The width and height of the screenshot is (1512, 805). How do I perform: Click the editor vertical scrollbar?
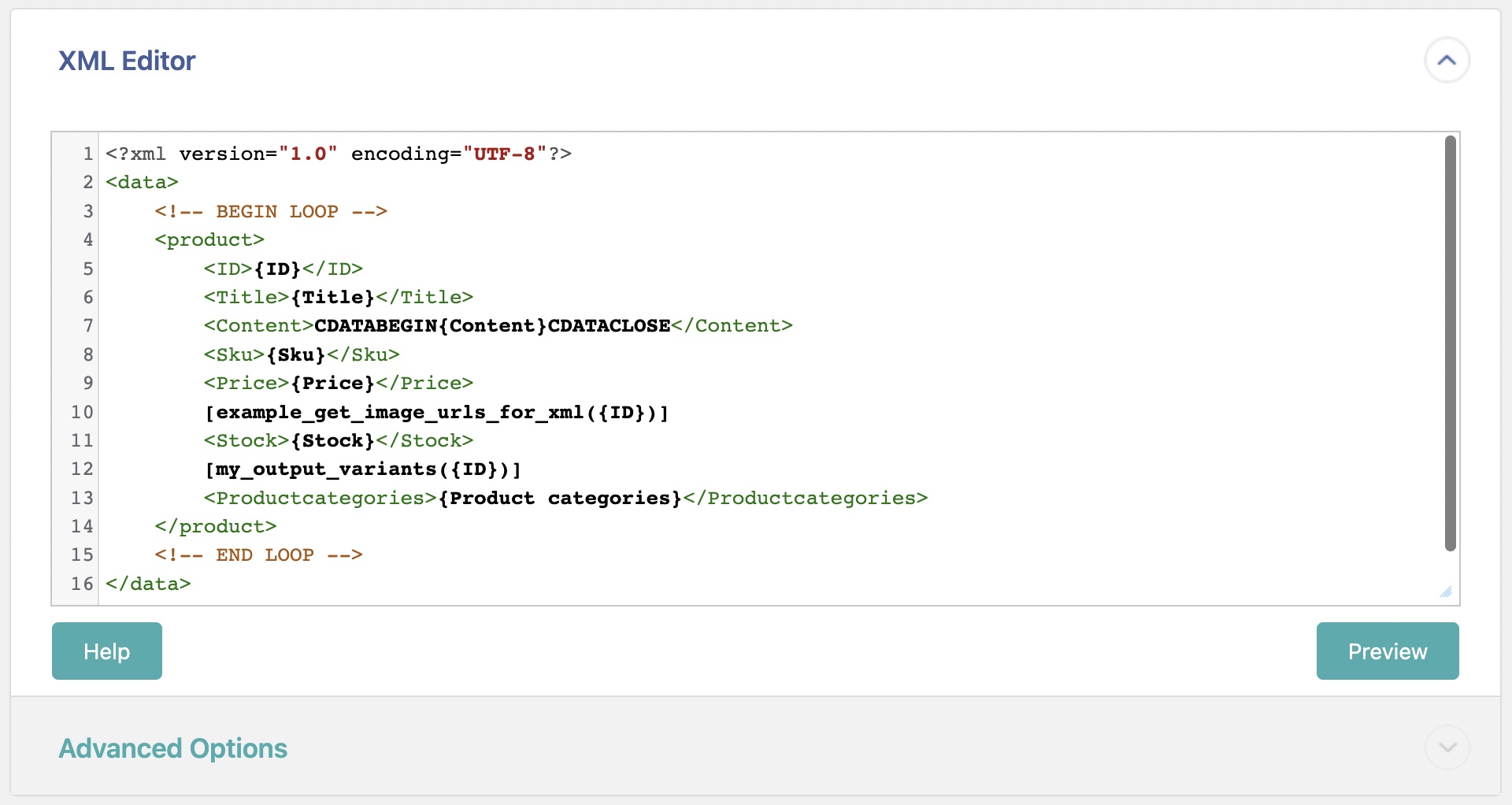pyautogui.click(x=1450, y=343)
